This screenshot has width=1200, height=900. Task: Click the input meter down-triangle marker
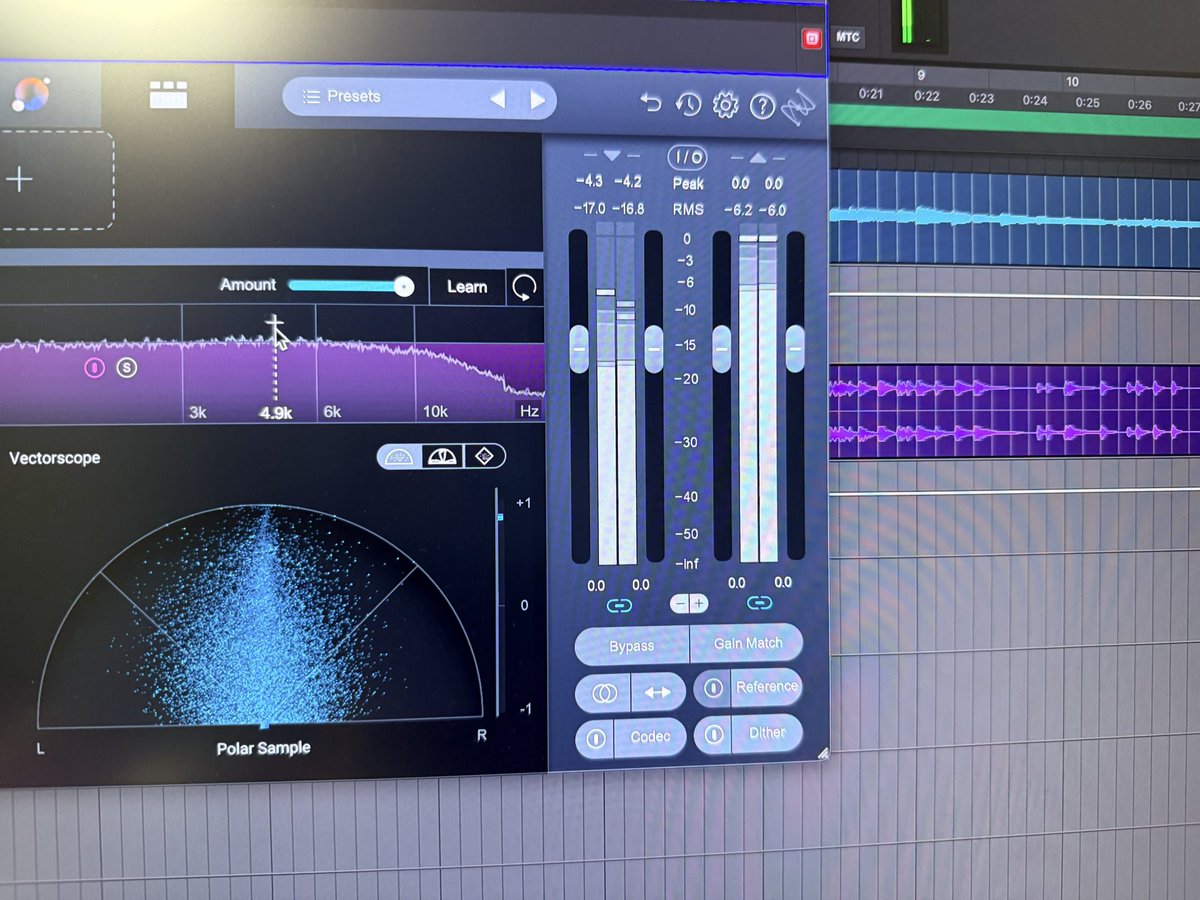[x=612, y=155]
